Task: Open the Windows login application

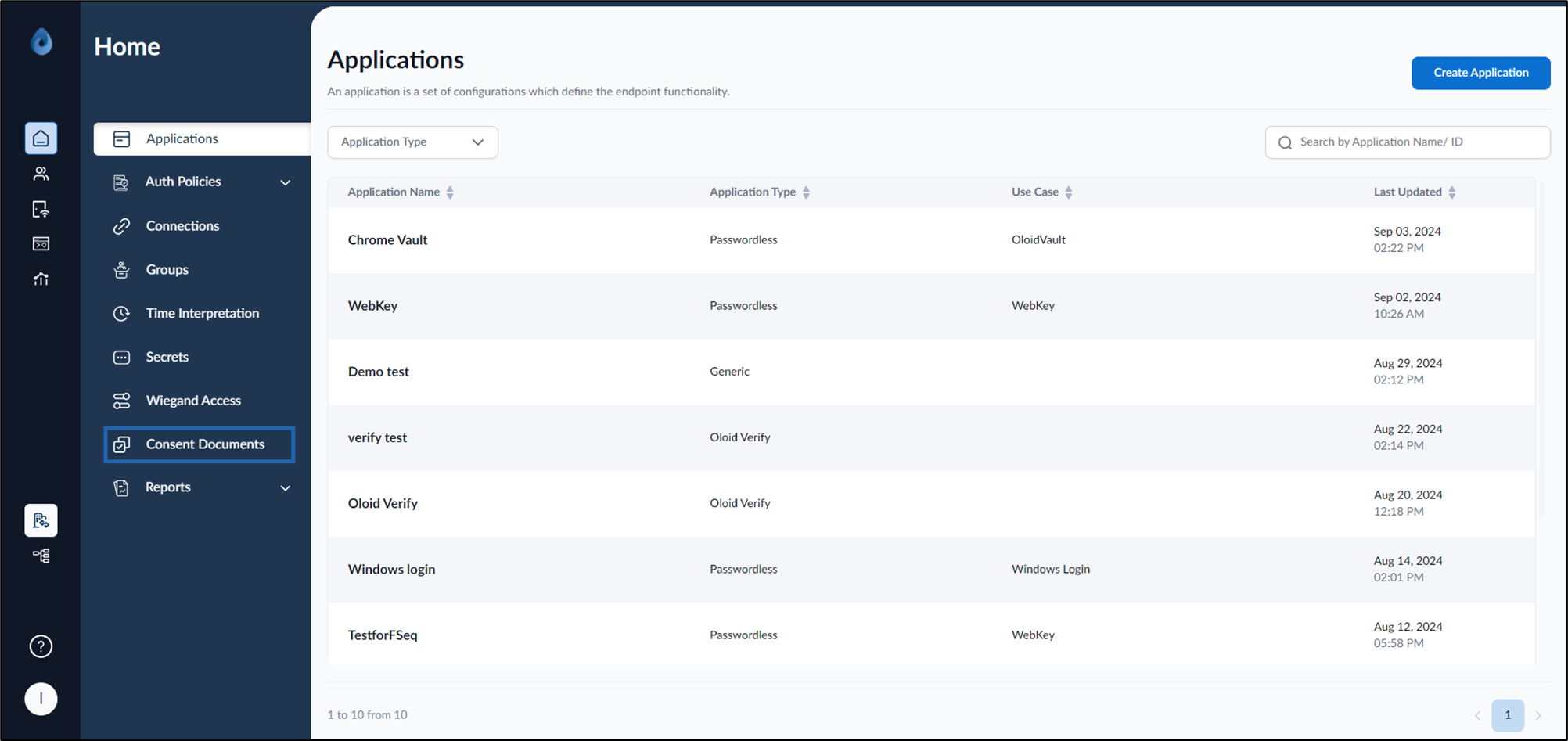Action: click(391, 570)
